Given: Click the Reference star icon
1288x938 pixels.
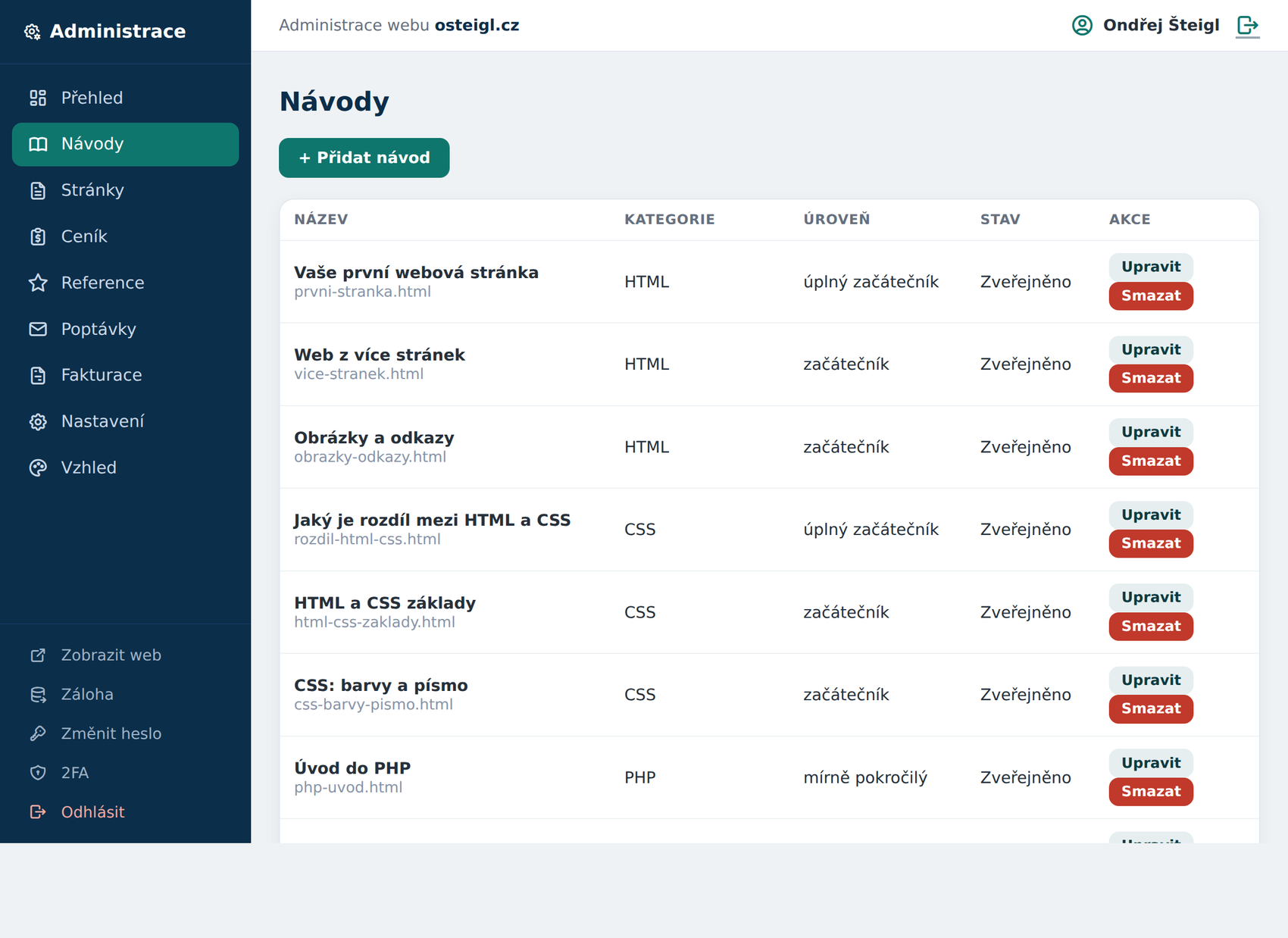Looking at the screenshot, I should (x=38, y=283).
